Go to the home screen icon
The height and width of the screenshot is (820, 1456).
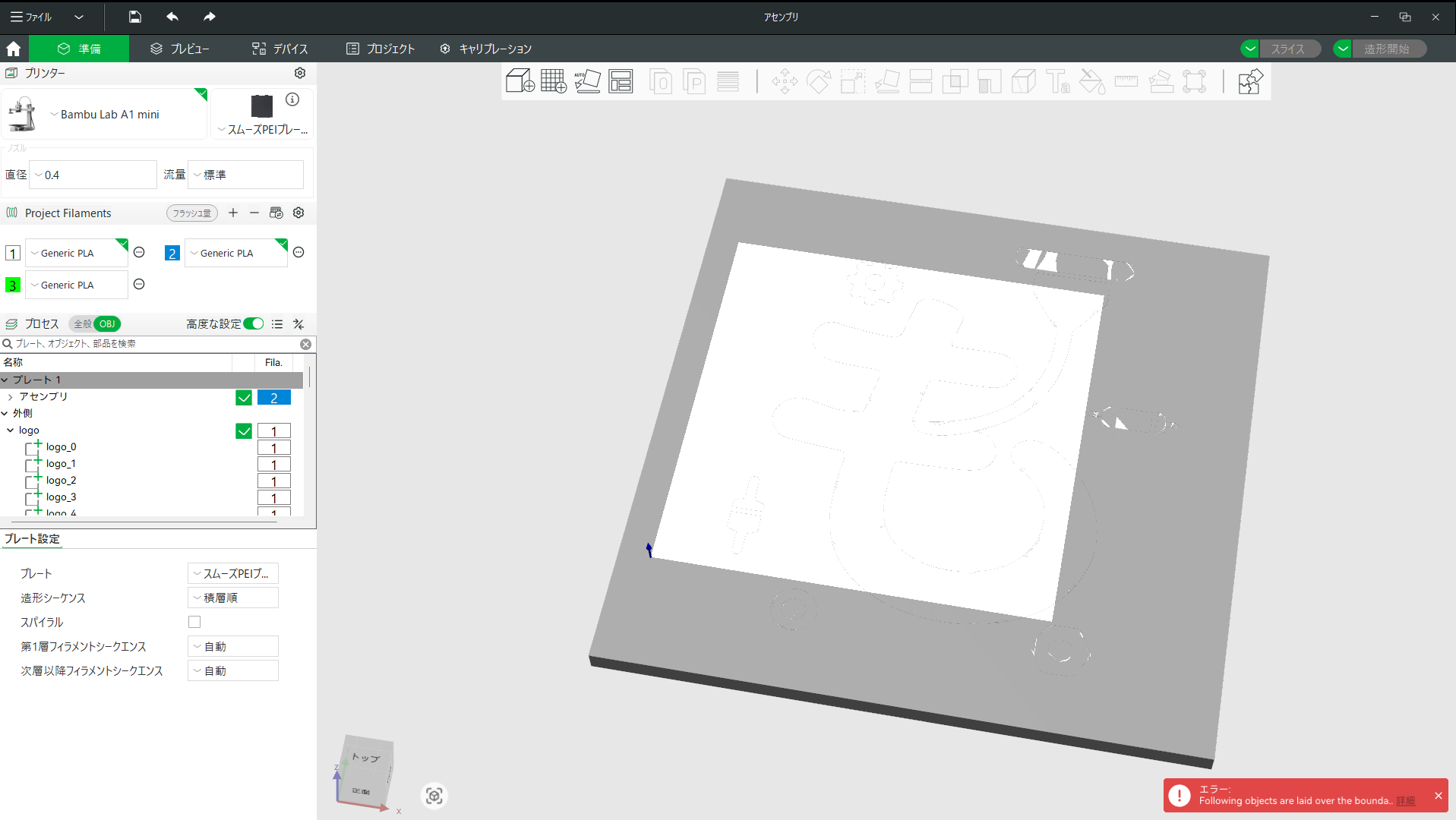14,49
